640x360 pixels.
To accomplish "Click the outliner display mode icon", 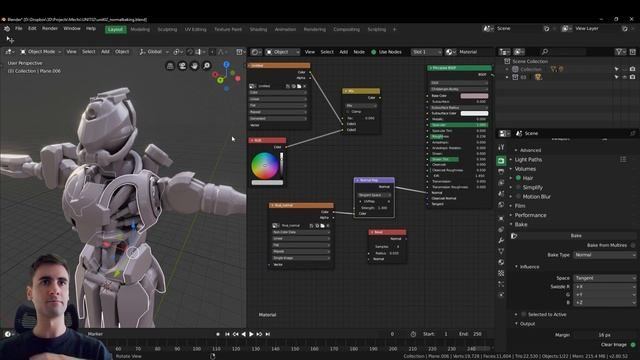I will (x=519, y=52).
